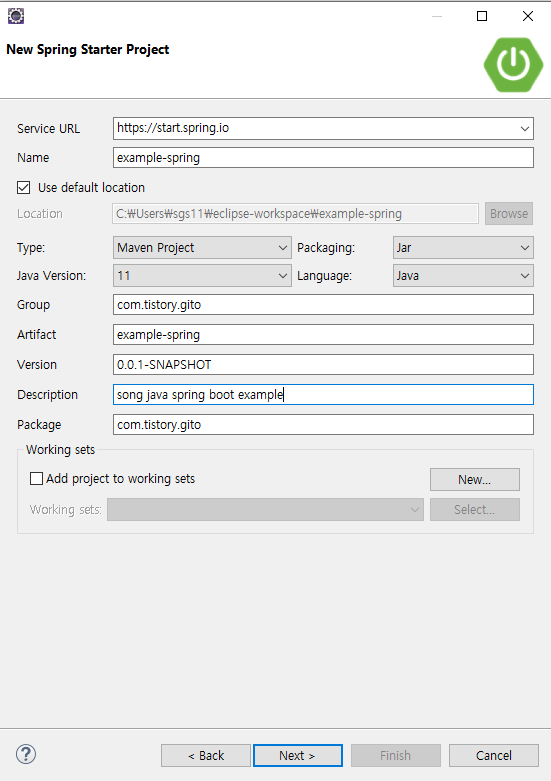The height and width of the screenshot is (781, 551).
Task: Open the Type dropdown showing Maven Project
Action: click(202, 248)
